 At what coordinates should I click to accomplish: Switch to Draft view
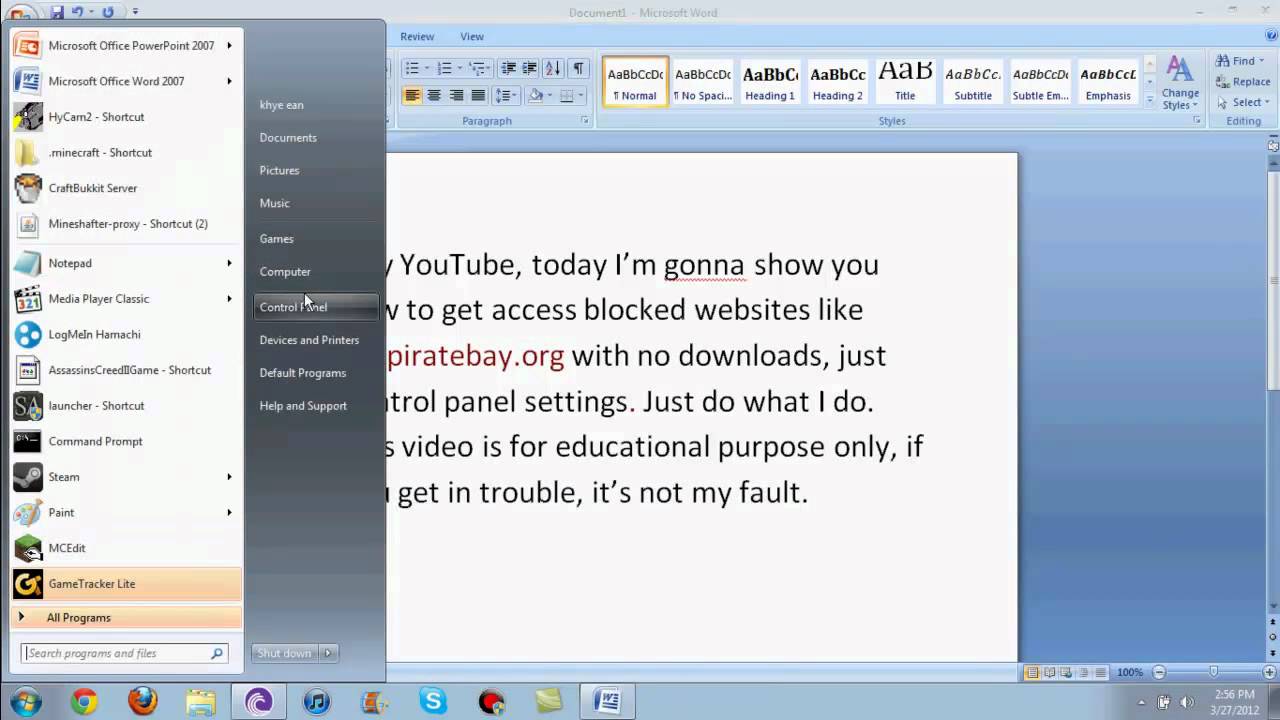tap(1100, 673)
